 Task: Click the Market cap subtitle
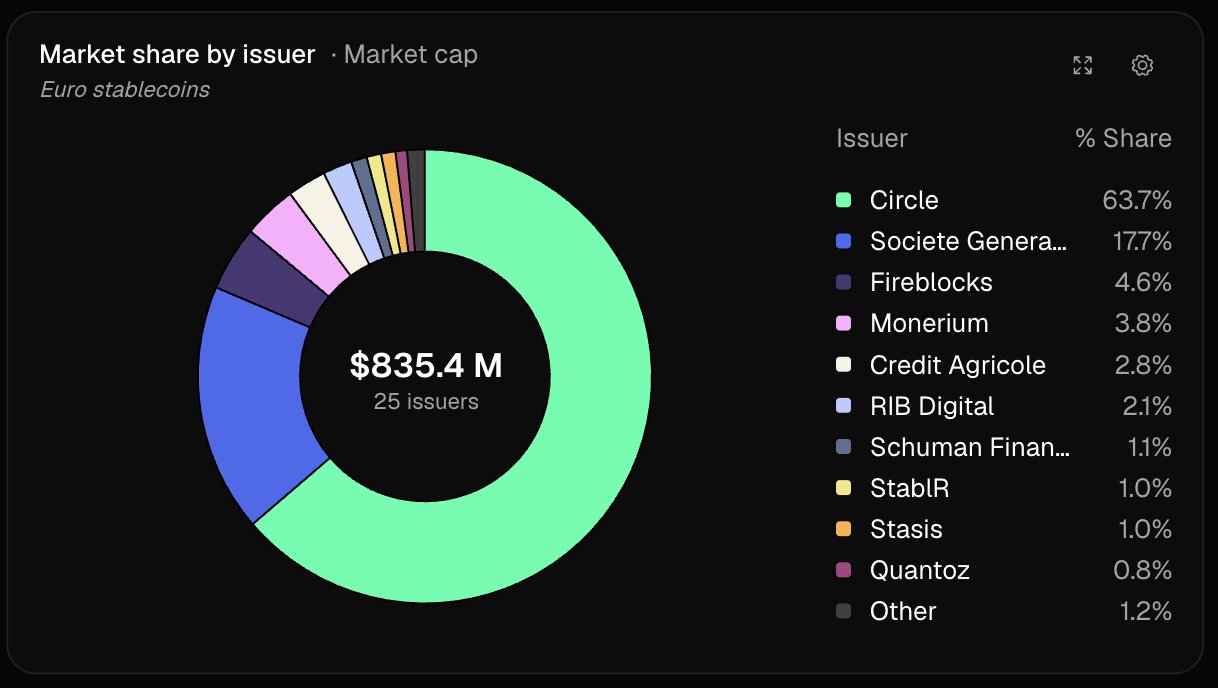pos(411,54)
